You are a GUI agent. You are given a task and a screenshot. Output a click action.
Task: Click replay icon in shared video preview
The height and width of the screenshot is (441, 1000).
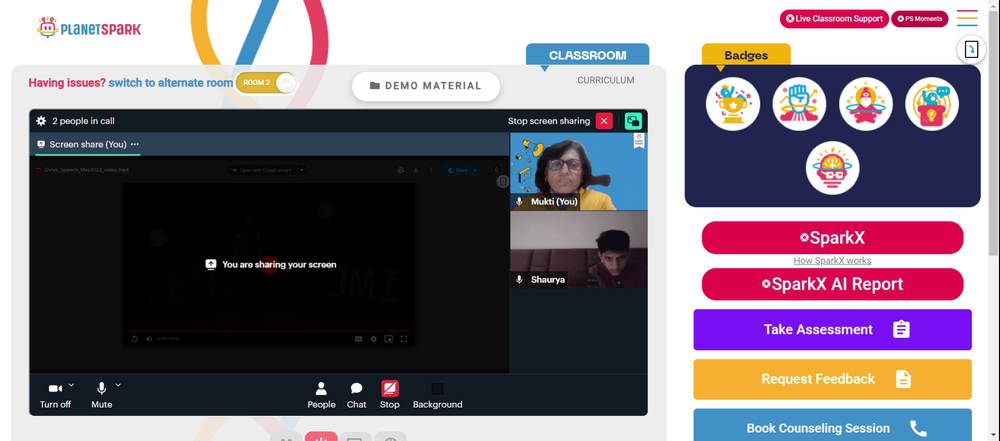click(x=135, y=339)
